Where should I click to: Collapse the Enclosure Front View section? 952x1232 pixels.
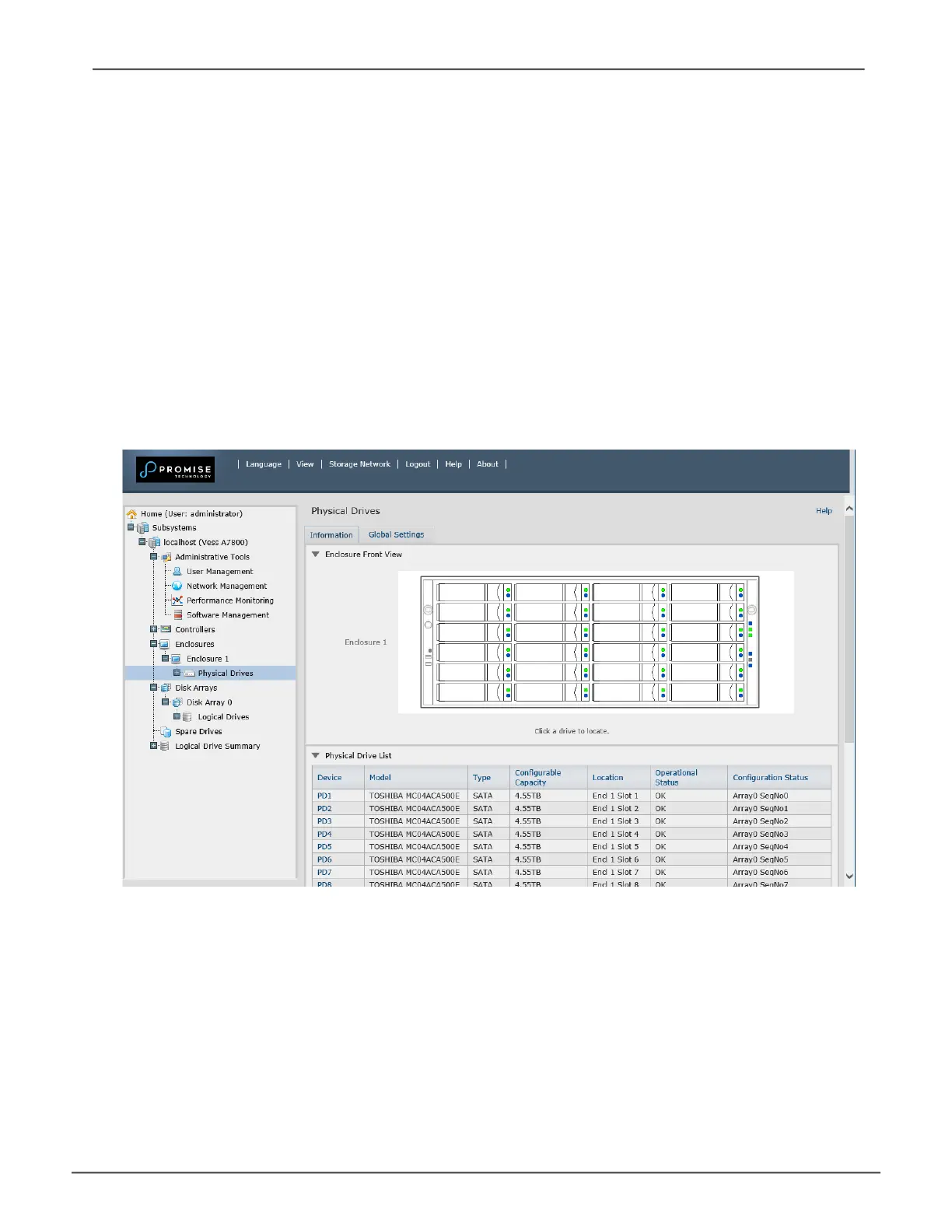[x=316, y=555]
